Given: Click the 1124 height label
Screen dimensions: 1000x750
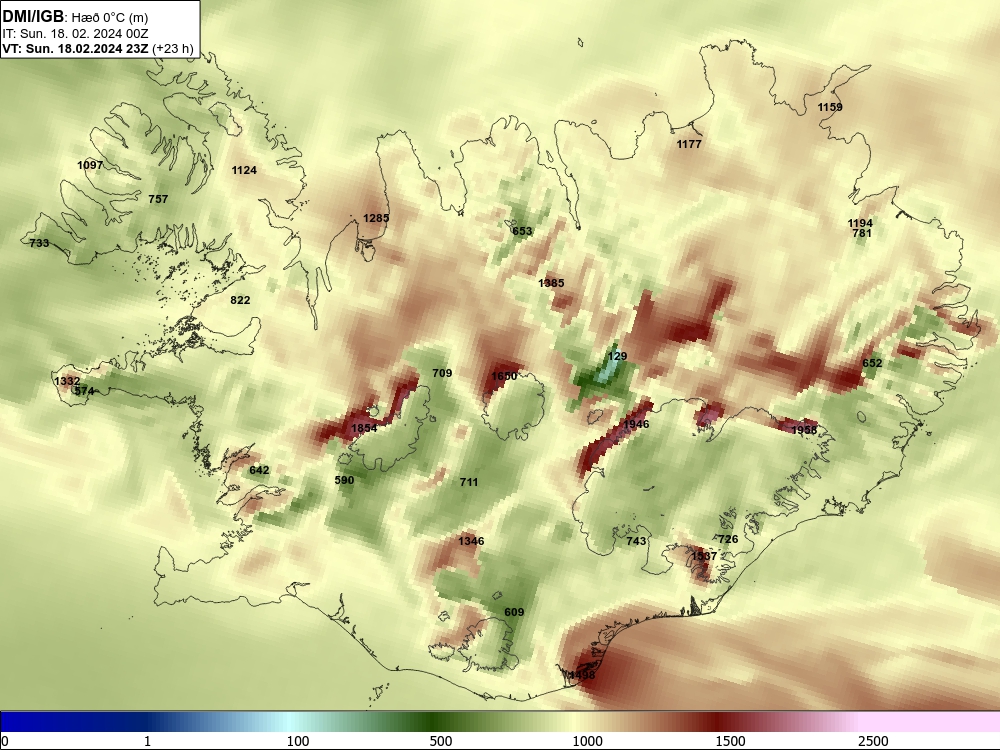Looking at the screenshot, I should pos(244,170).
